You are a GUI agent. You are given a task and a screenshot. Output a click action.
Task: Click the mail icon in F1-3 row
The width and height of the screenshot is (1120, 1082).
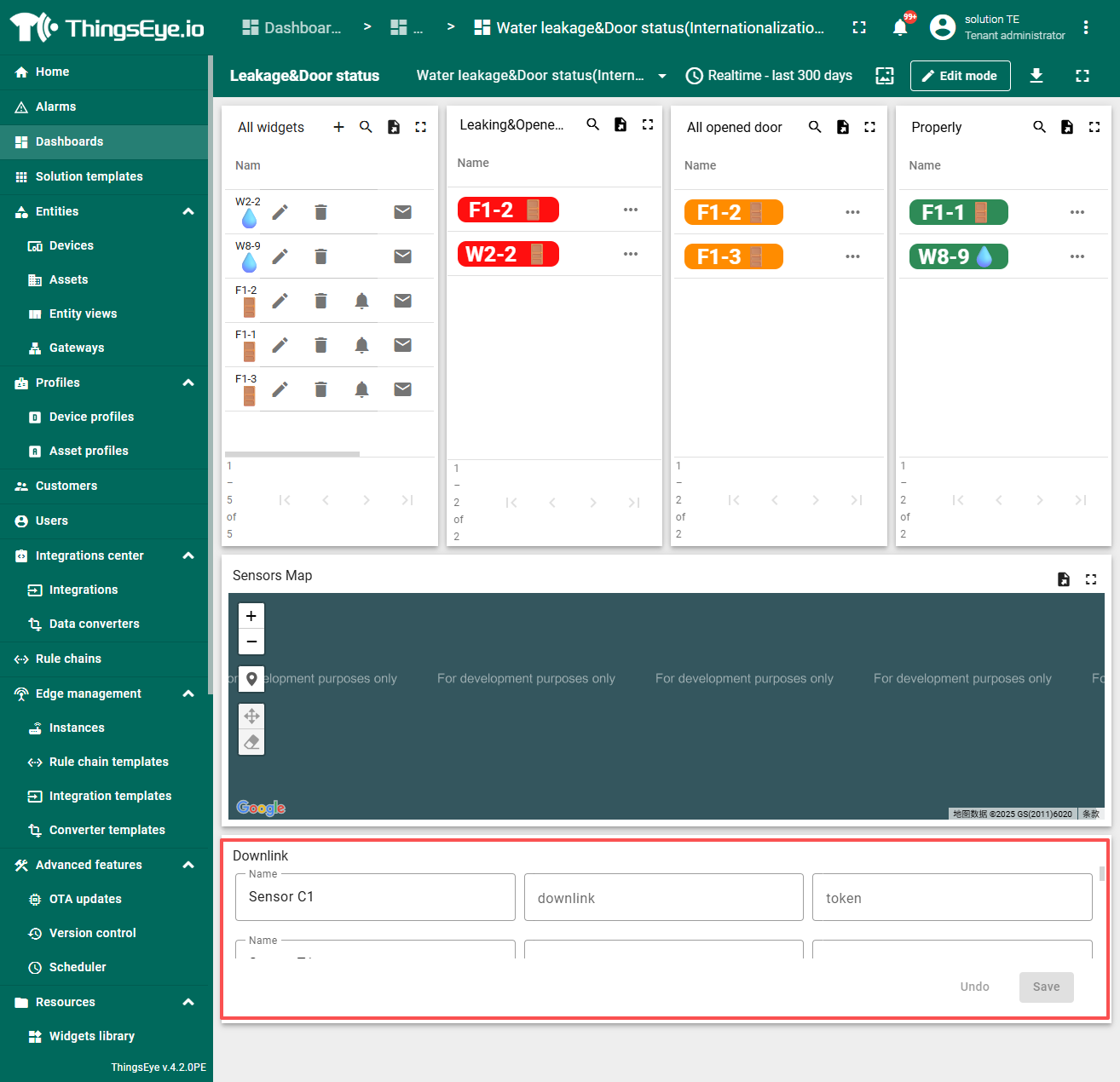[402, 389]
